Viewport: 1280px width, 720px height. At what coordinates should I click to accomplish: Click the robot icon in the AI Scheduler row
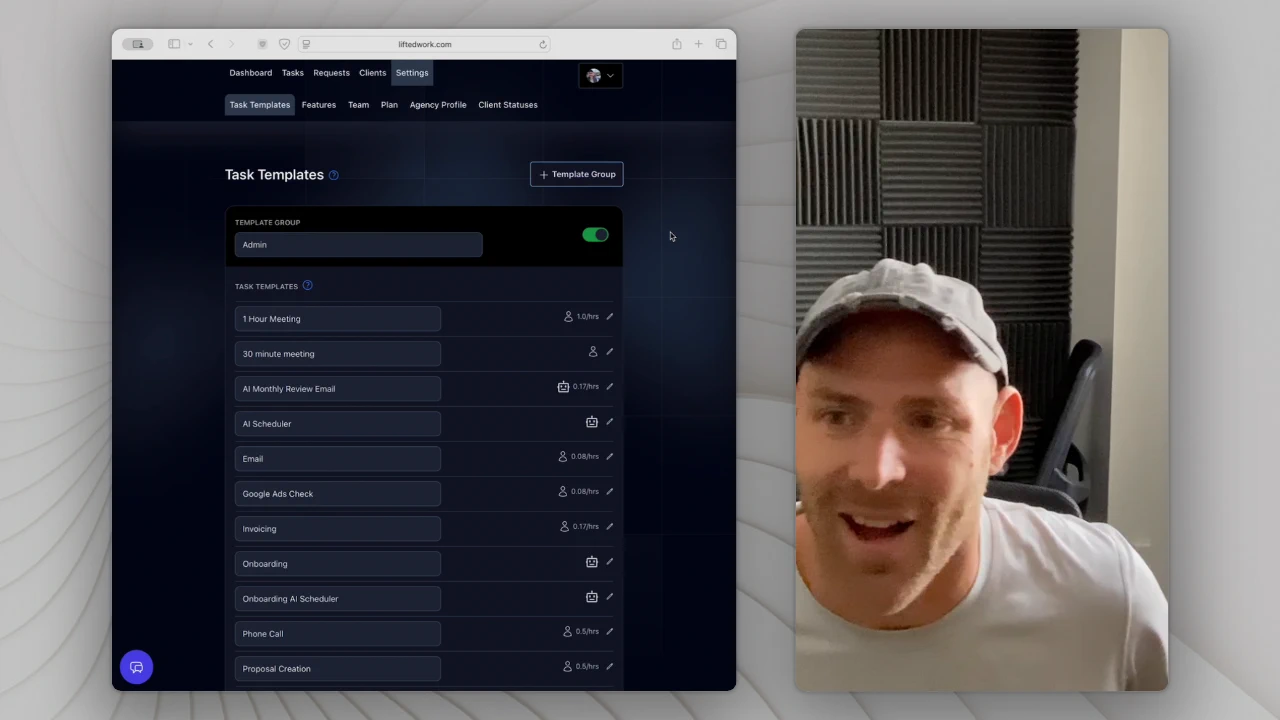[x=592, y=422]
